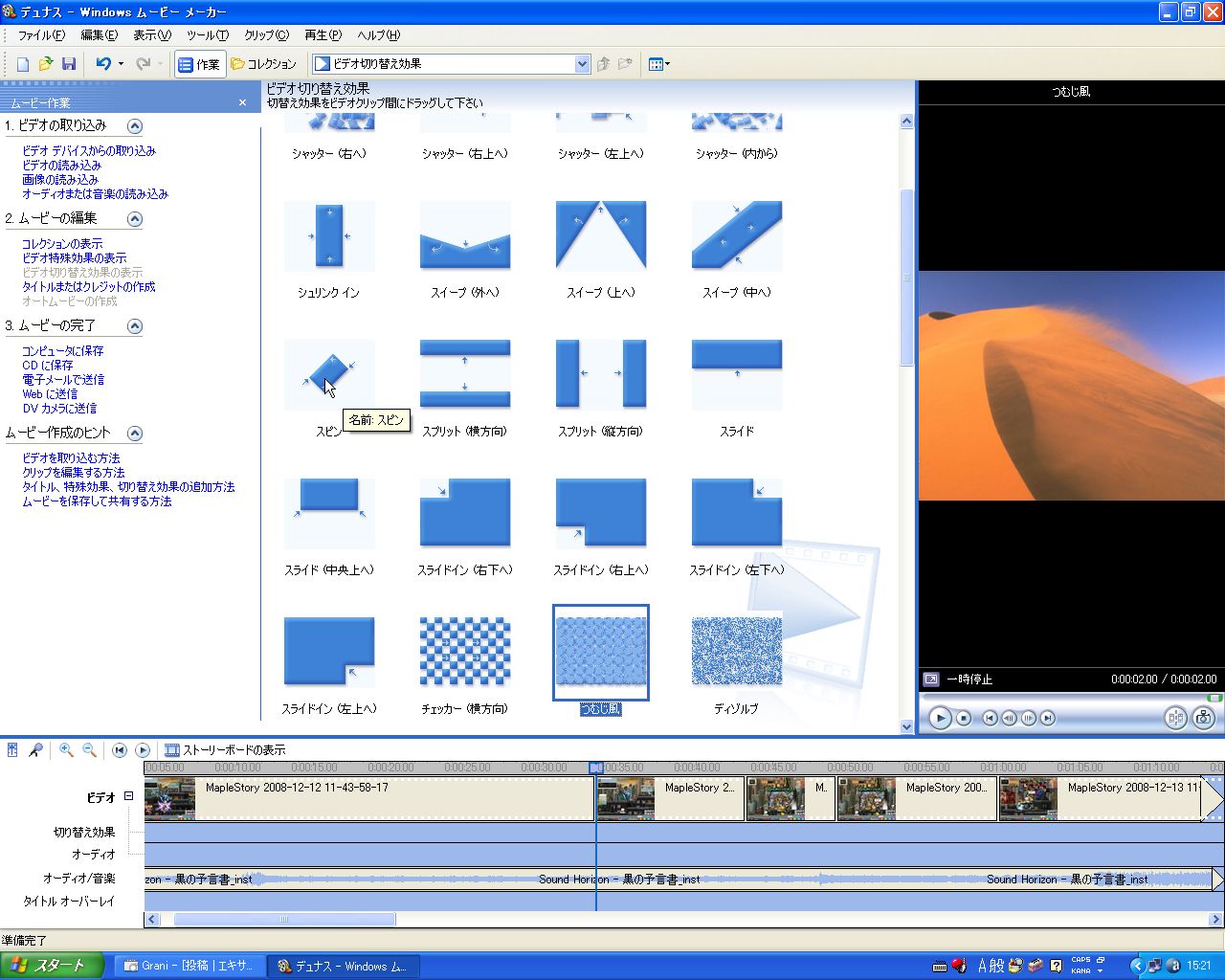Select the スイープ (外へ) transition
The width and height of the screenshot is (1225, 980).
click(465, 235)
